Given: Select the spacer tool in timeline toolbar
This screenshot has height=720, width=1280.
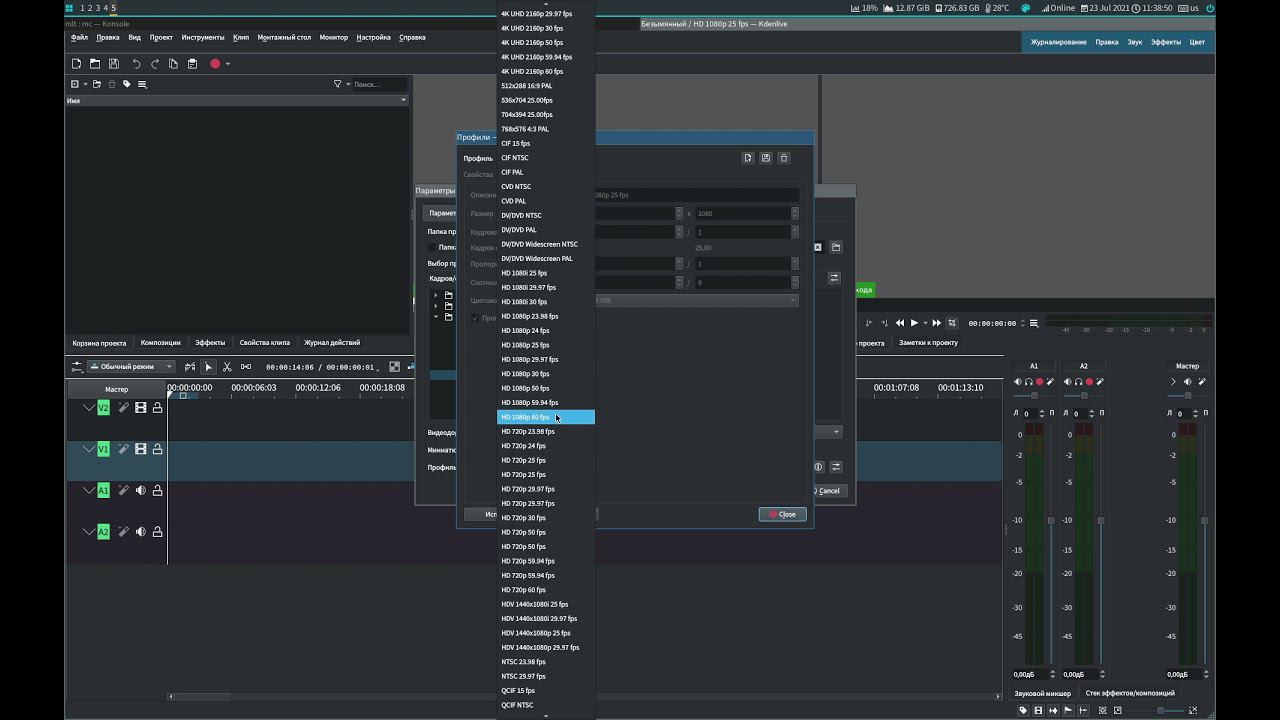Looking at the screenshot, I should coord(246,367).
